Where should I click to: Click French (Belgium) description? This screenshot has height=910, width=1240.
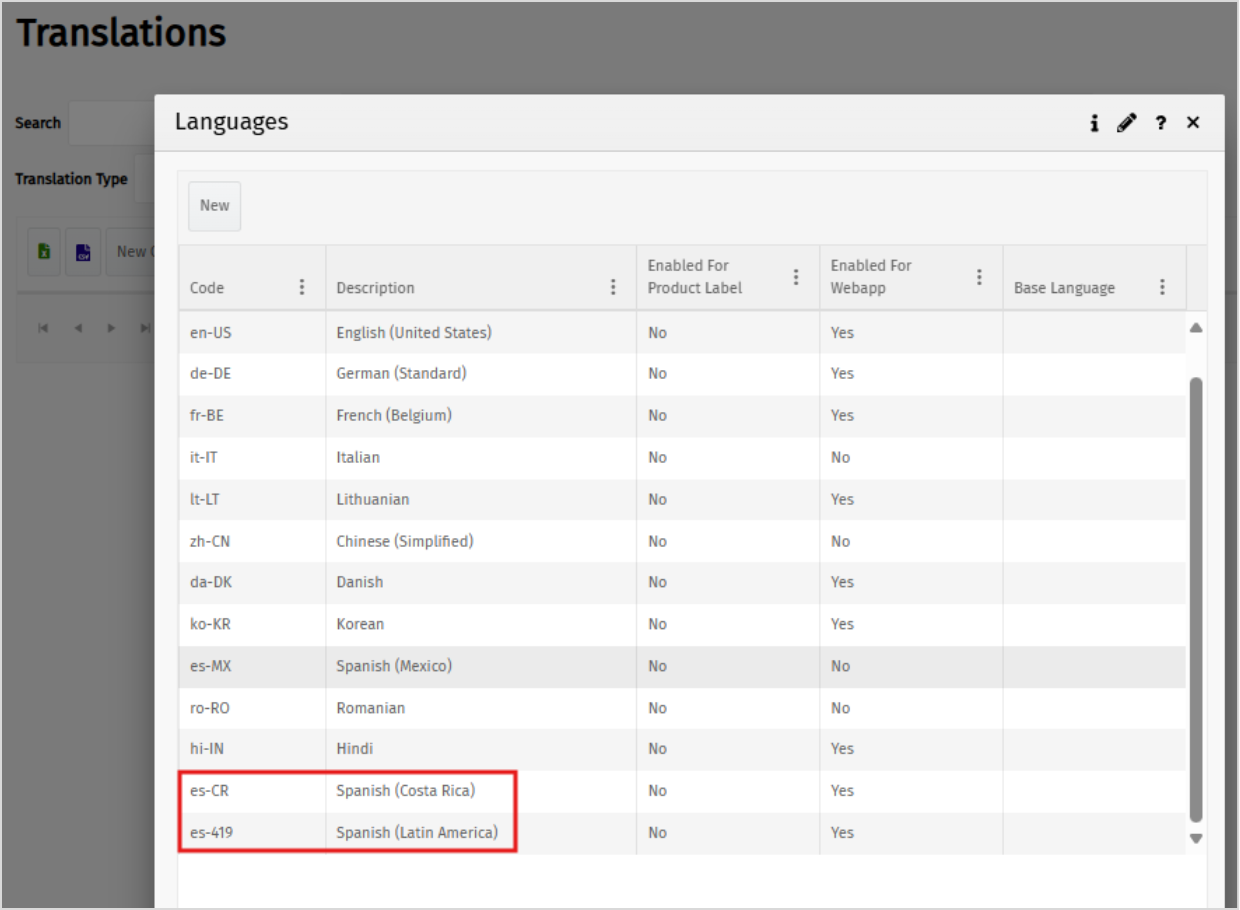pos(394,415)
